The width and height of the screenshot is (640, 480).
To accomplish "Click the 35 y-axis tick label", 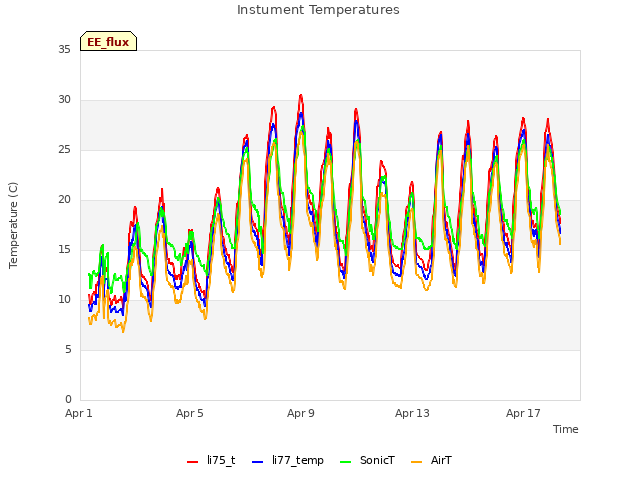I will tap(64, 49).
